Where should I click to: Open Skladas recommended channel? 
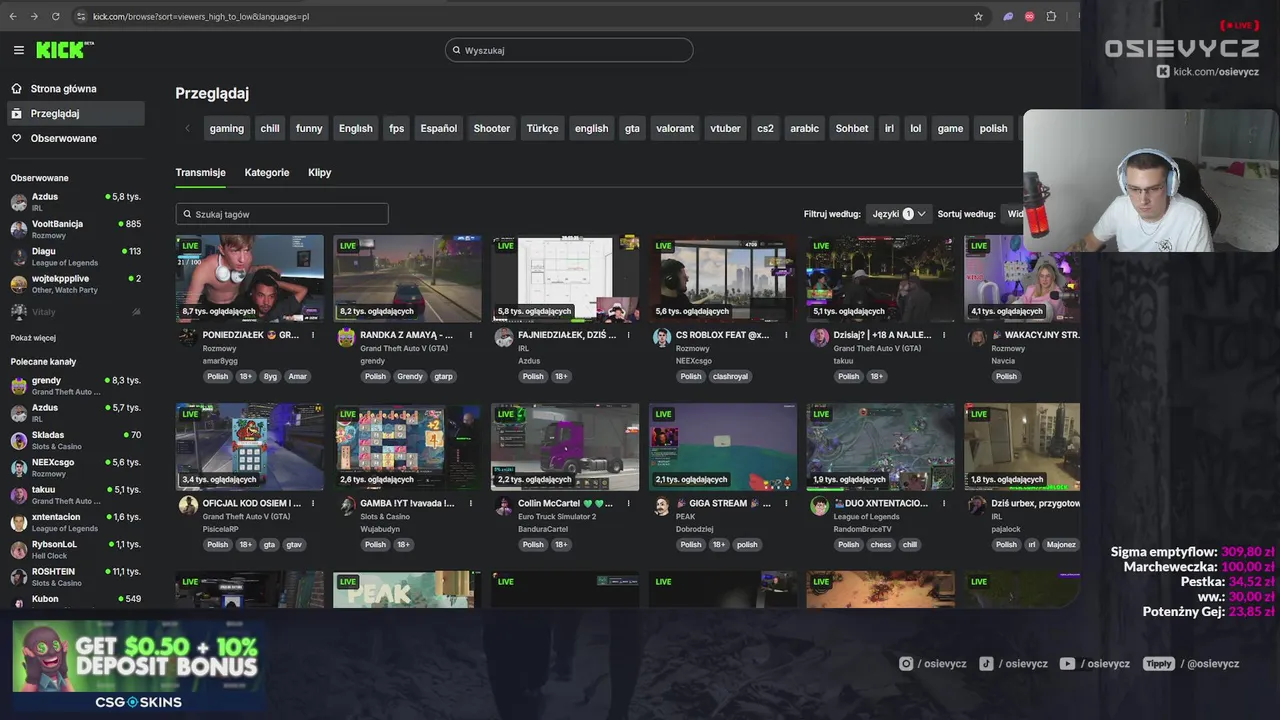[x=75, y=440]
